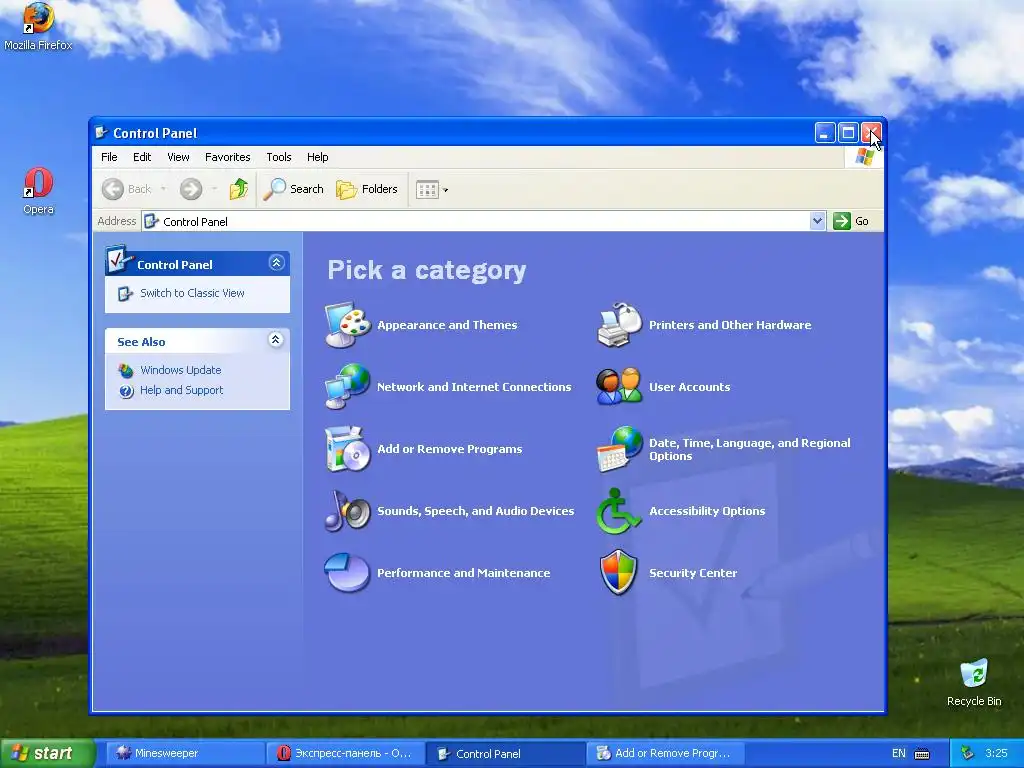
Task: Open the Opera desktop shortcut
Action: [x=38, y=191]
